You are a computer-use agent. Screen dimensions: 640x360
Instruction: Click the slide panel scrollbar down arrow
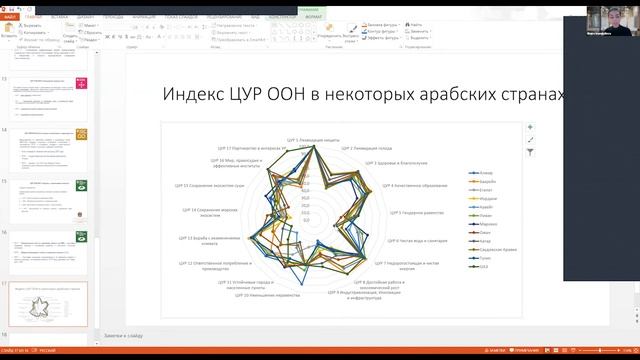(97, 343)
